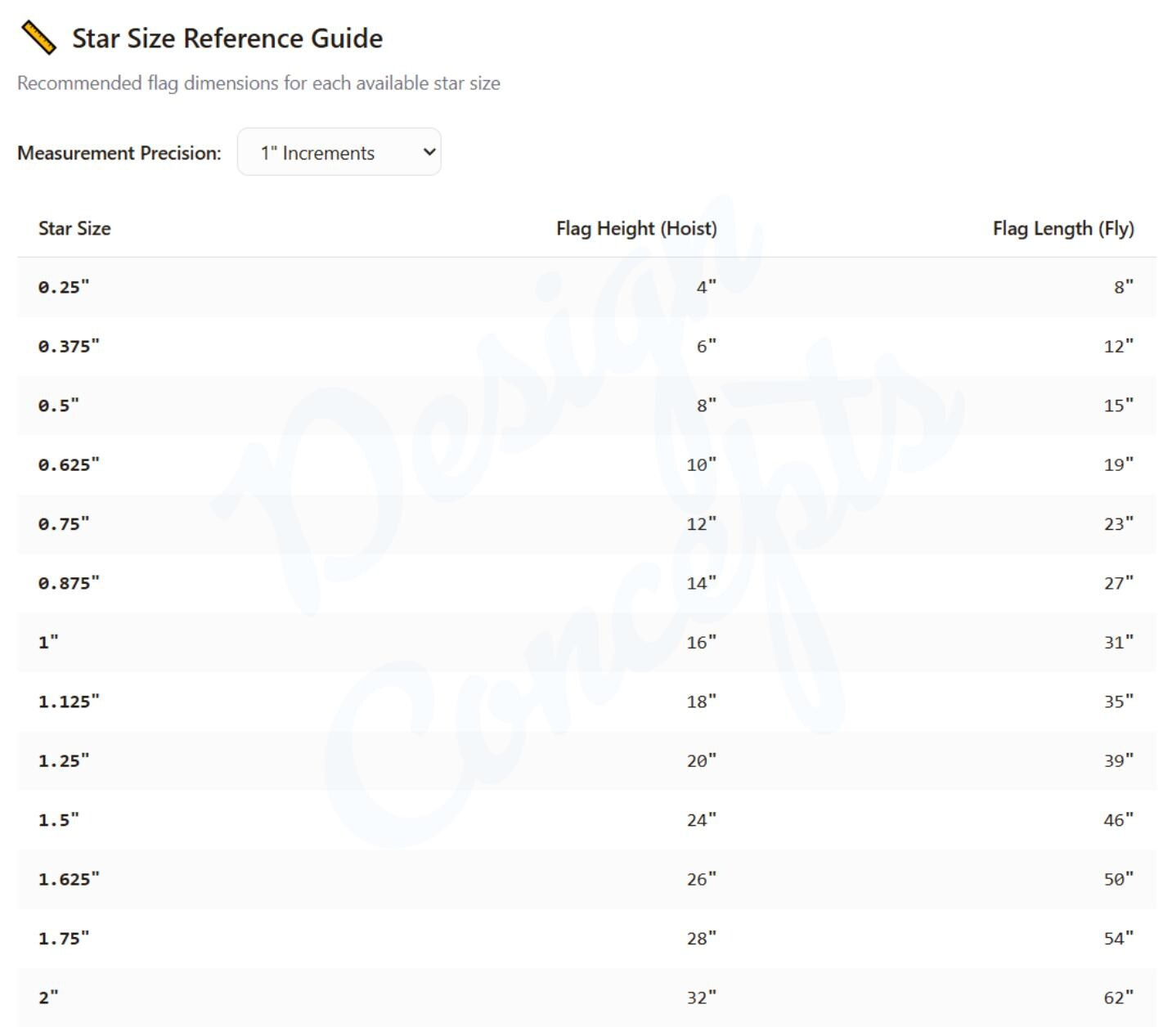Click the 28" hoist value
The height and width of the screenshot is (1036, 1172).
pyautogui.click(x=702, y=939)
